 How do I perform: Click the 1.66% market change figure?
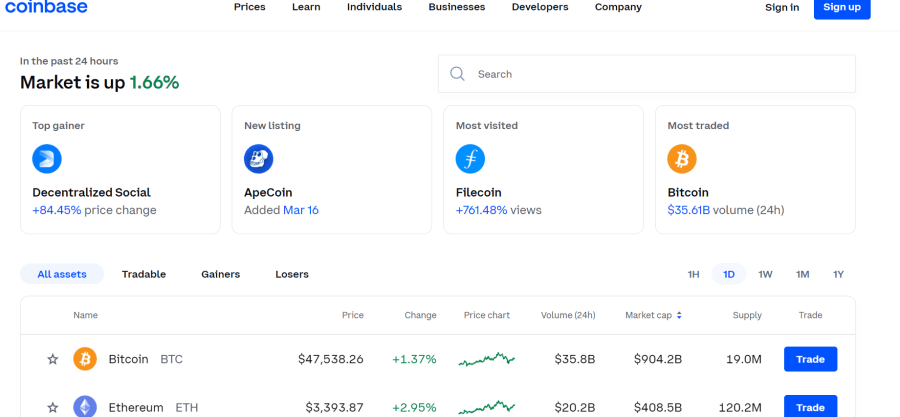coord(154,83)
